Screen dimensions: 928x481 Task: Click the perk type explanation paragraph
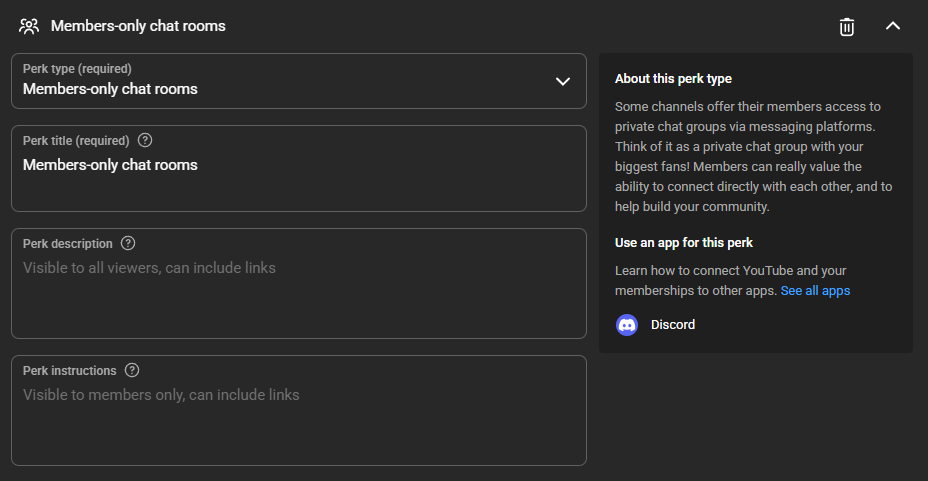tap(754, 157)
